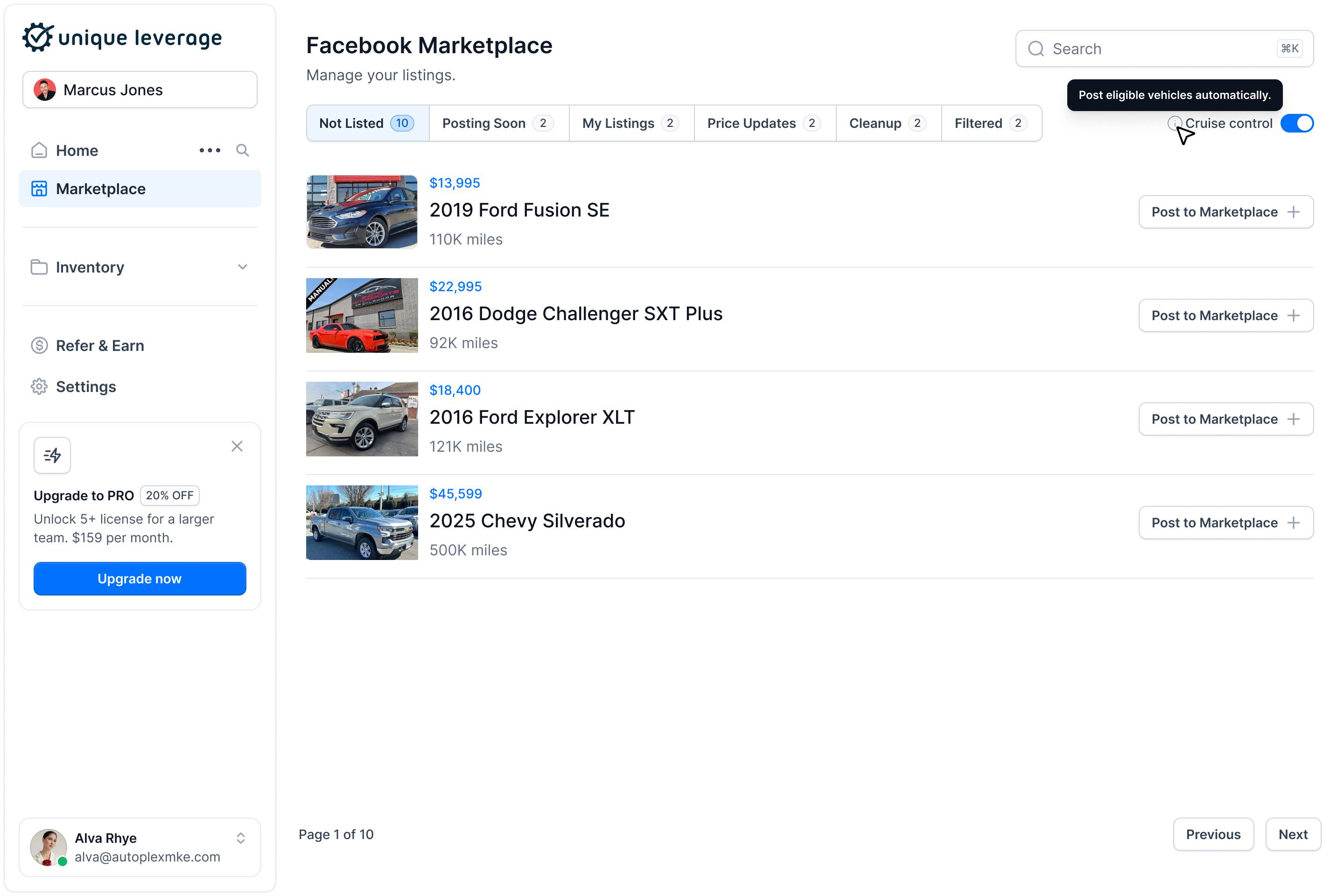
Task: Go to the Previous page
Action: (1213, 834)
